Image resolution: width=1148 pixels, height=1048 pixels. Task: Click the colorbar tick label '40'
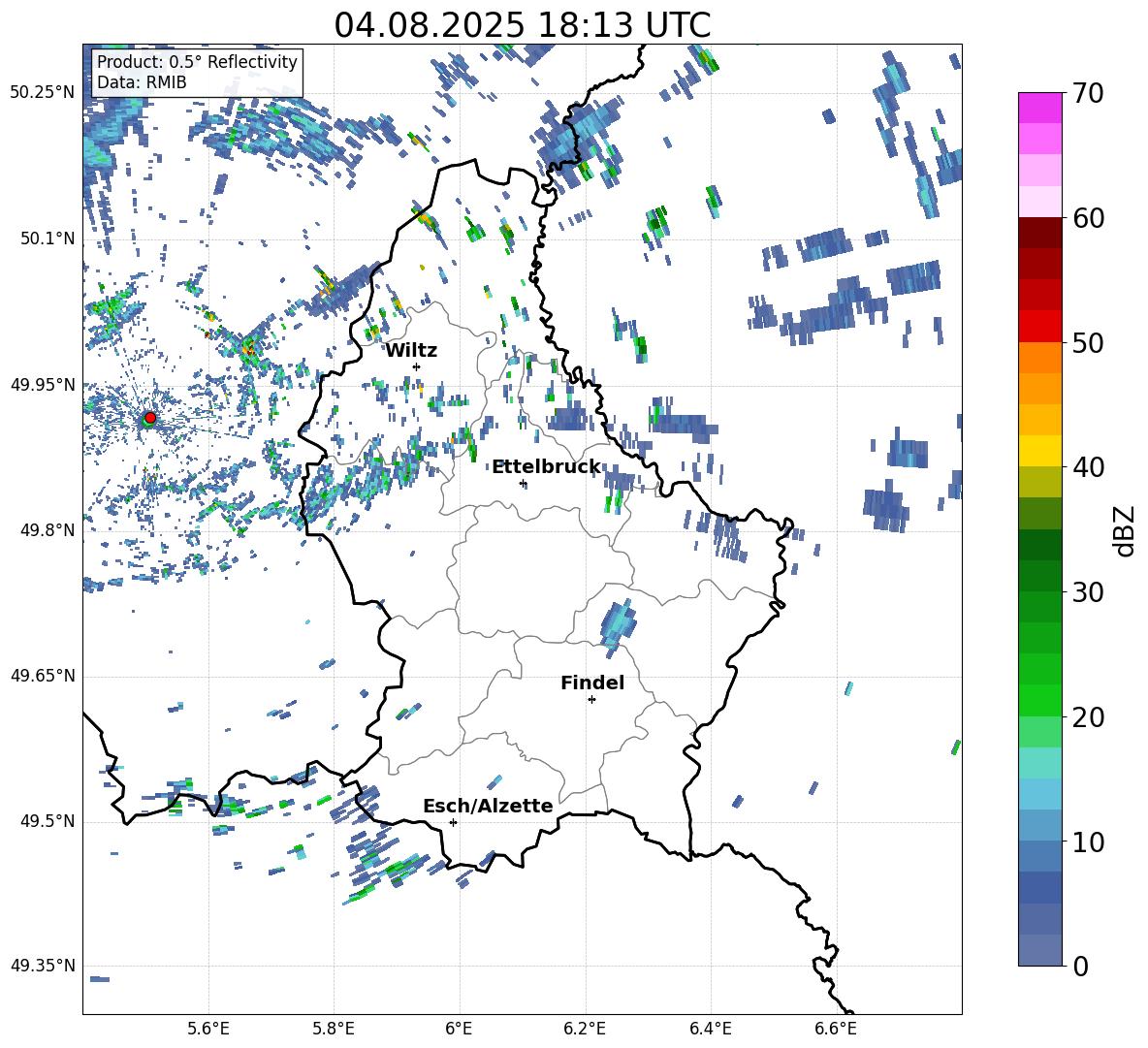[x=1088, y=467]
